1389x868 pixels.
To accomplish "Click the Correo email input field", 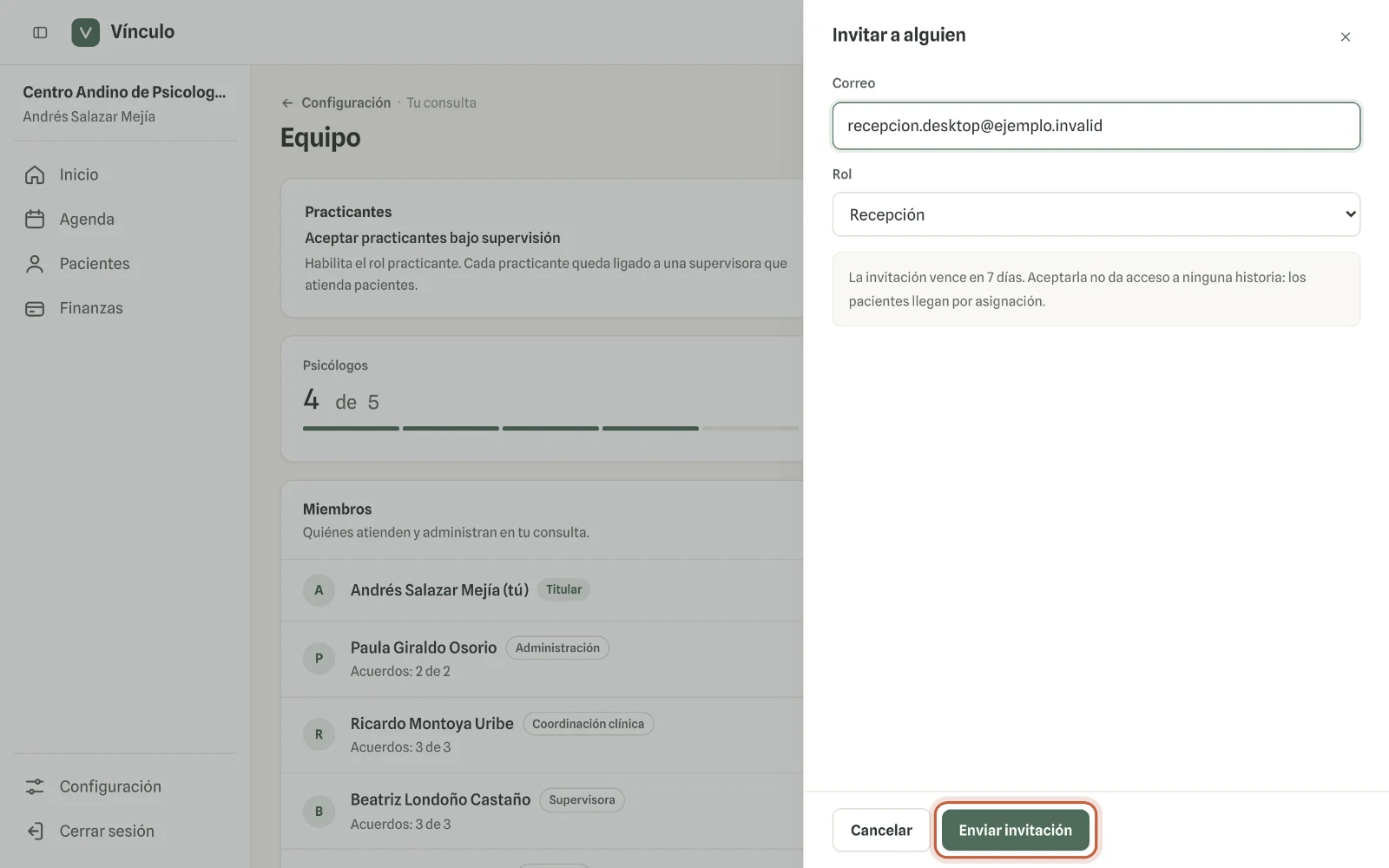I will 1096,126.
